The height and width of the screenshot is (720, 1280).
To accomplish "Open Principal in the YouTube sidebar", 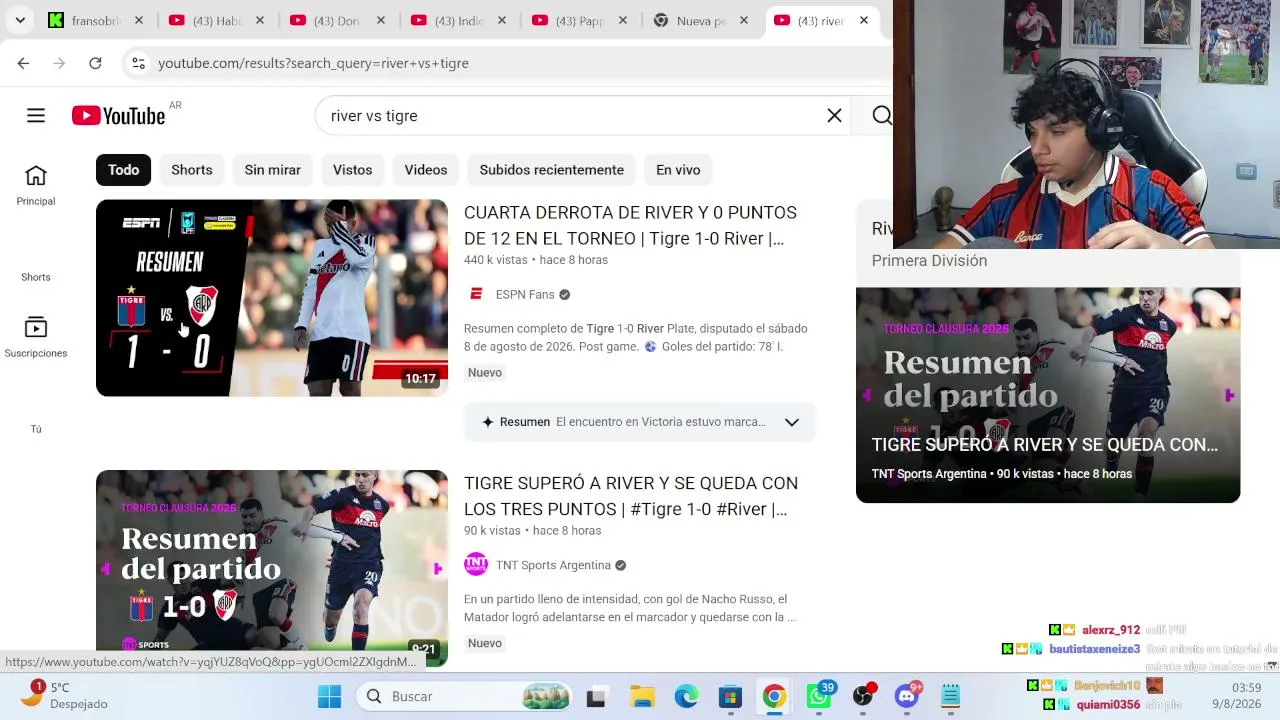I will click(36, 186).
